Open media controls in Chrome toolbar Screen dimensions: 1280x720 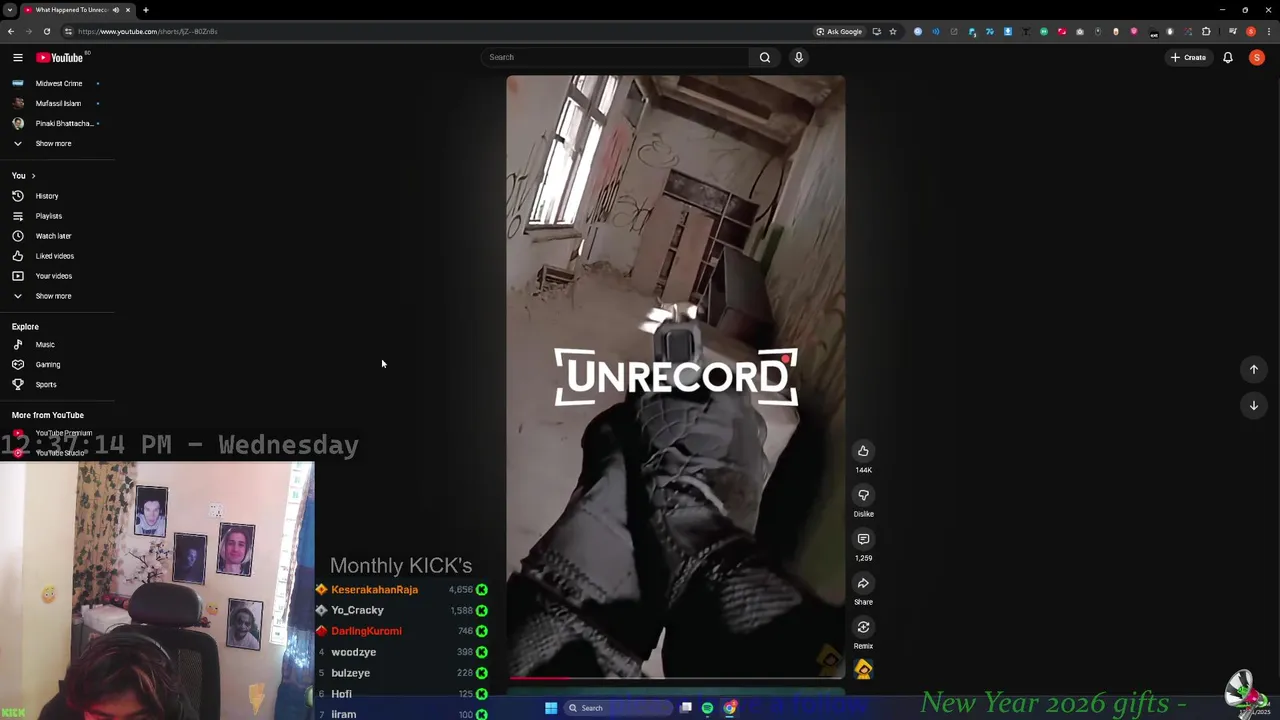point(1232,31)
